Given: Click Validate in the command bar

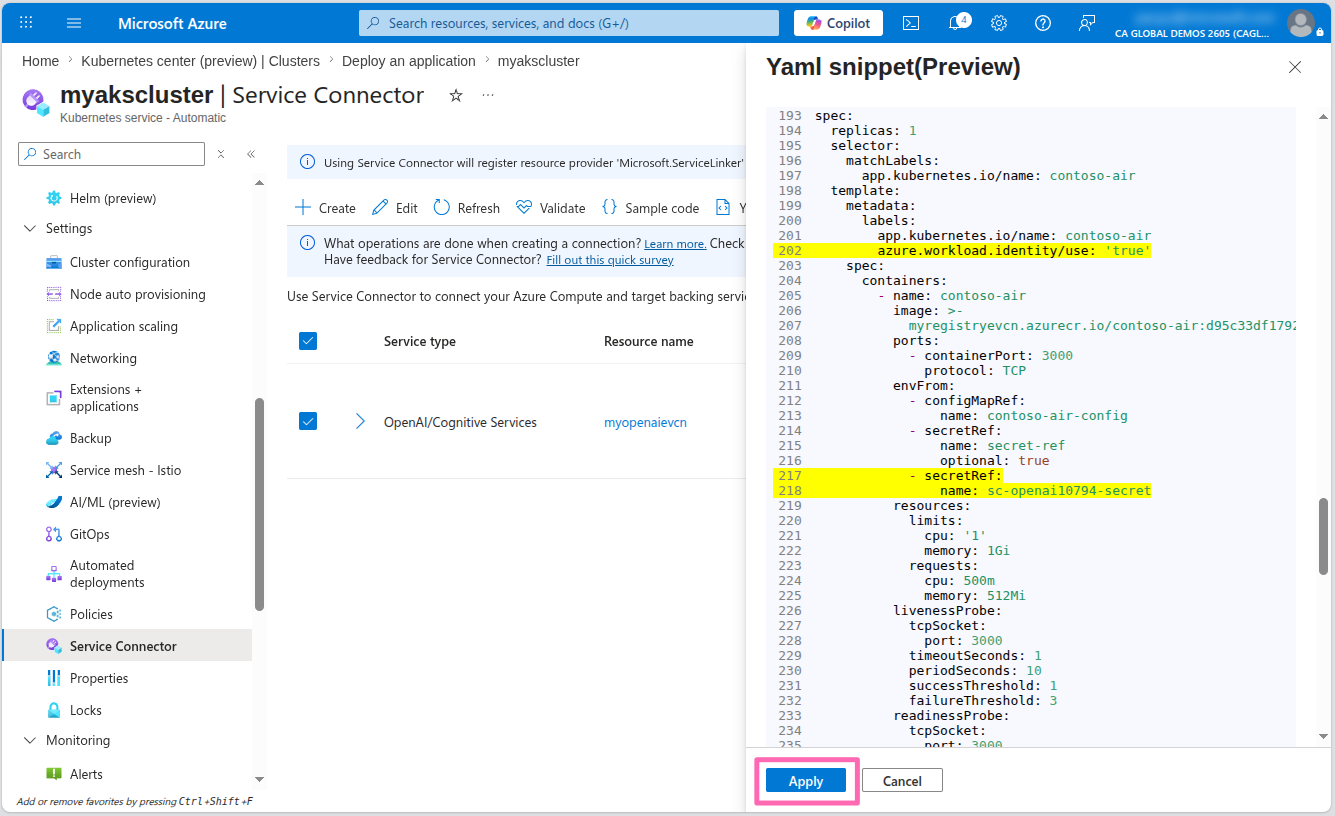Looking at the screenshot, I should [x=551, y=208].
